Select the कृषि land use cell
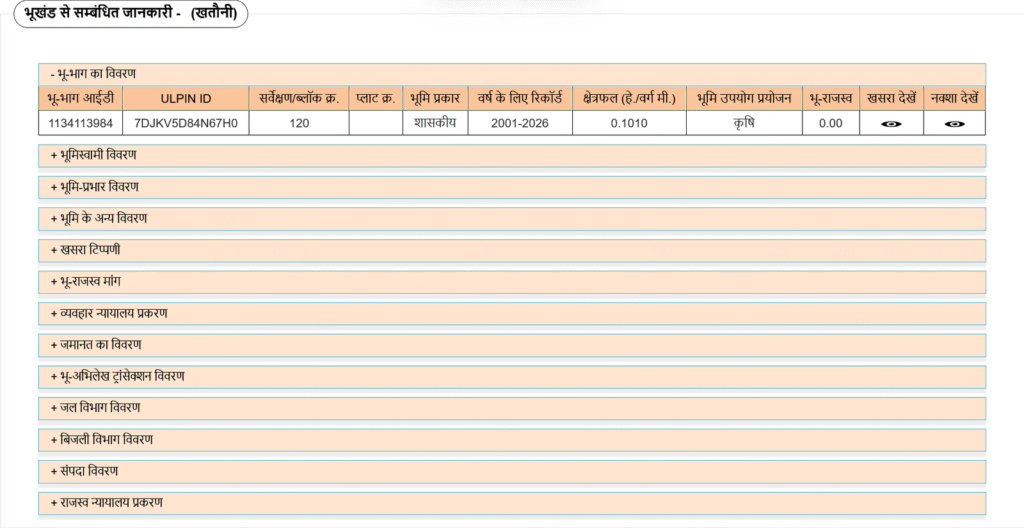The height and width of the screenshot is (528, 1024). pos(744,123)
